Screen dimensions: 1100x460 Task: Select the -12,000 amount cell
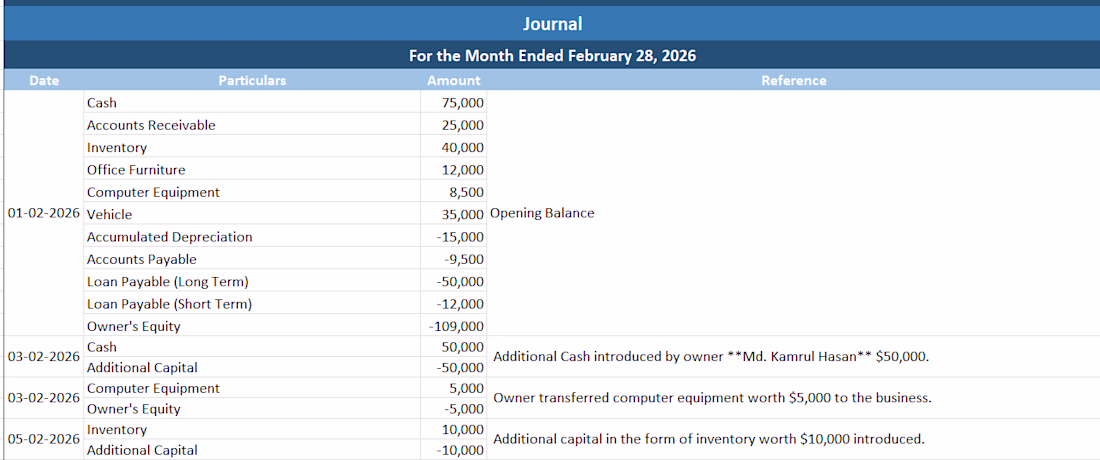(x=453, y=304)
